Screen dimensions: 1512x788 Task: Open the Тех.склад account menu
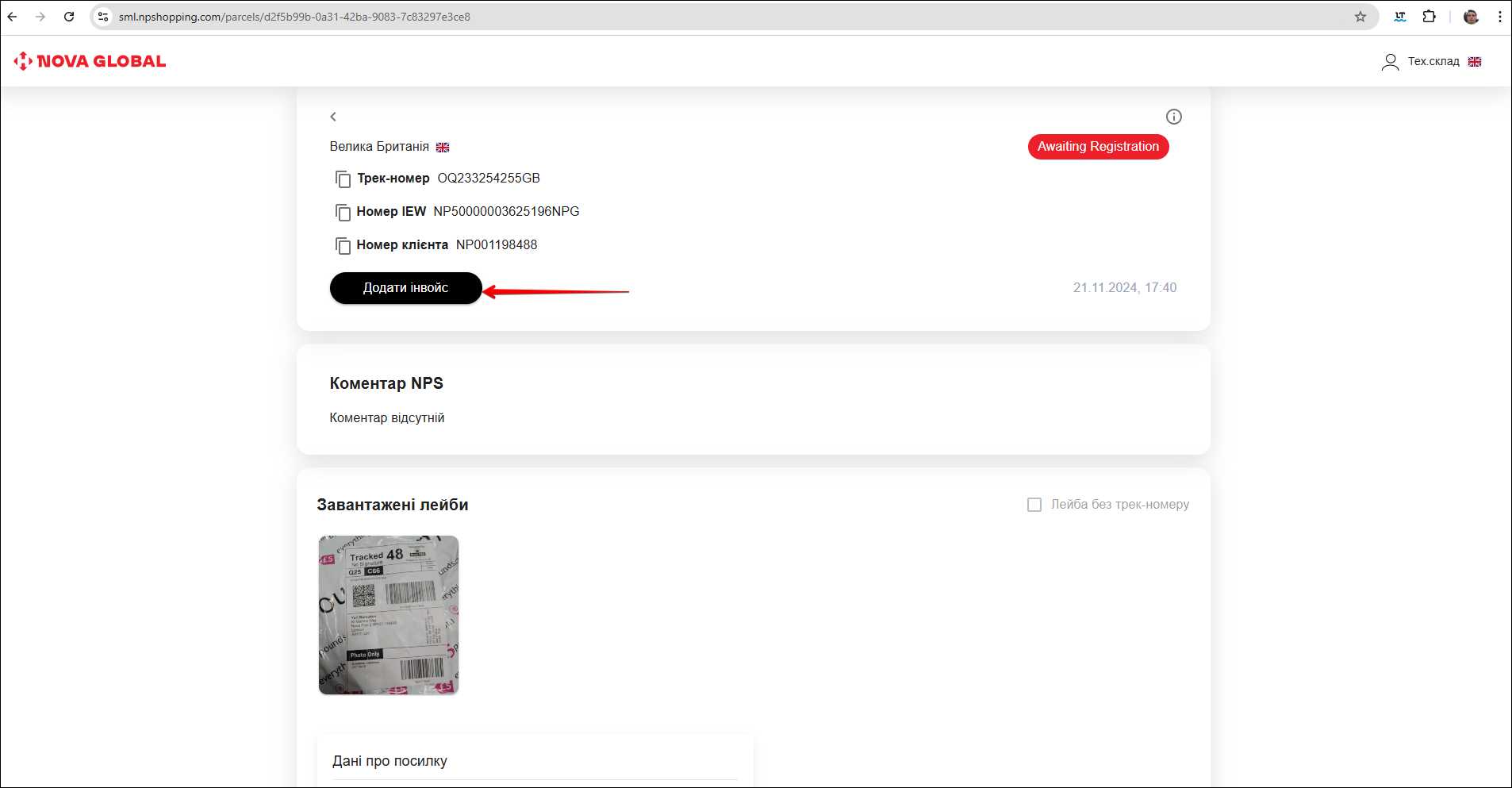click(1433, 62)
